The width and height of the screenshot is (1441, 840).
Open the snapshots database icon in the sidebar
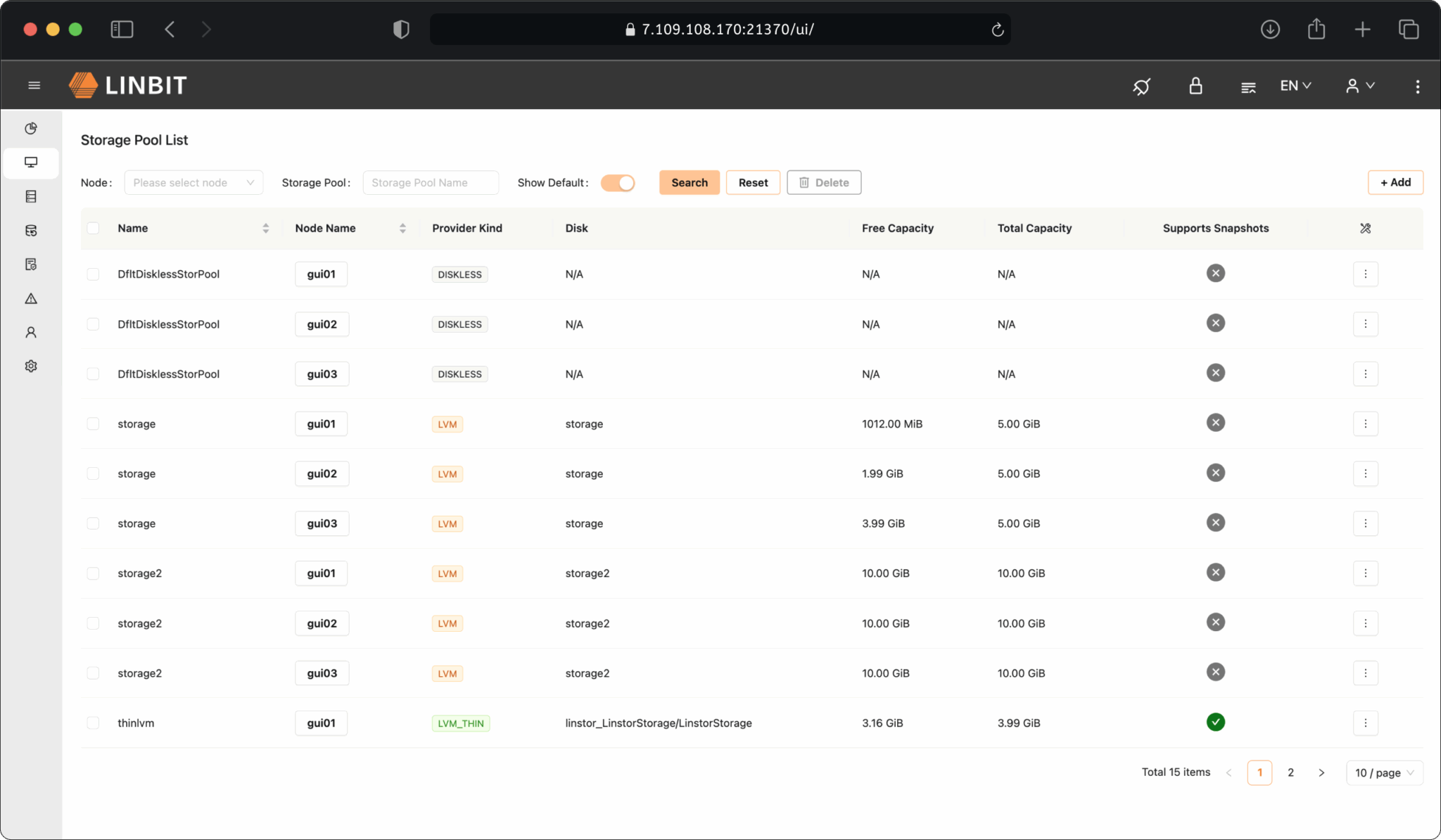coord(31,230)
